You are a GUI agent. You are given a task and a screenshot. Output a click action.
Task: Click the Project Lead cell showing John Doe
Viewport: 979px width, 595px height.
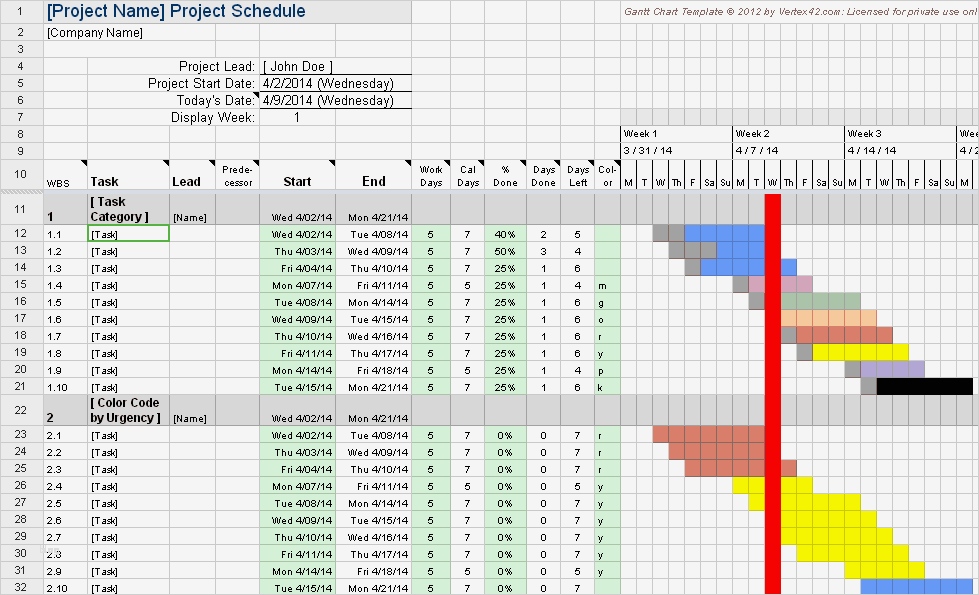point(297,66)
